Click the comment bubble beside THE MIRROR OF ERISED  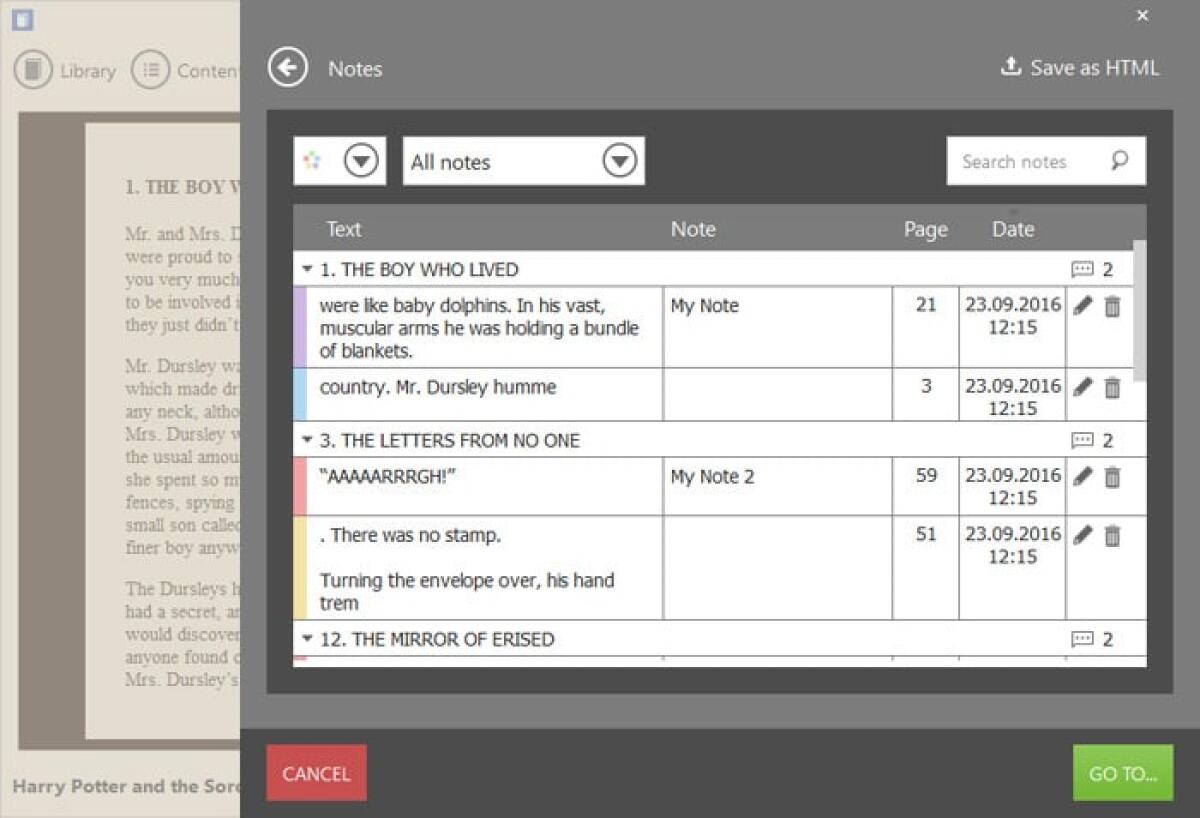coord(1084,639)
